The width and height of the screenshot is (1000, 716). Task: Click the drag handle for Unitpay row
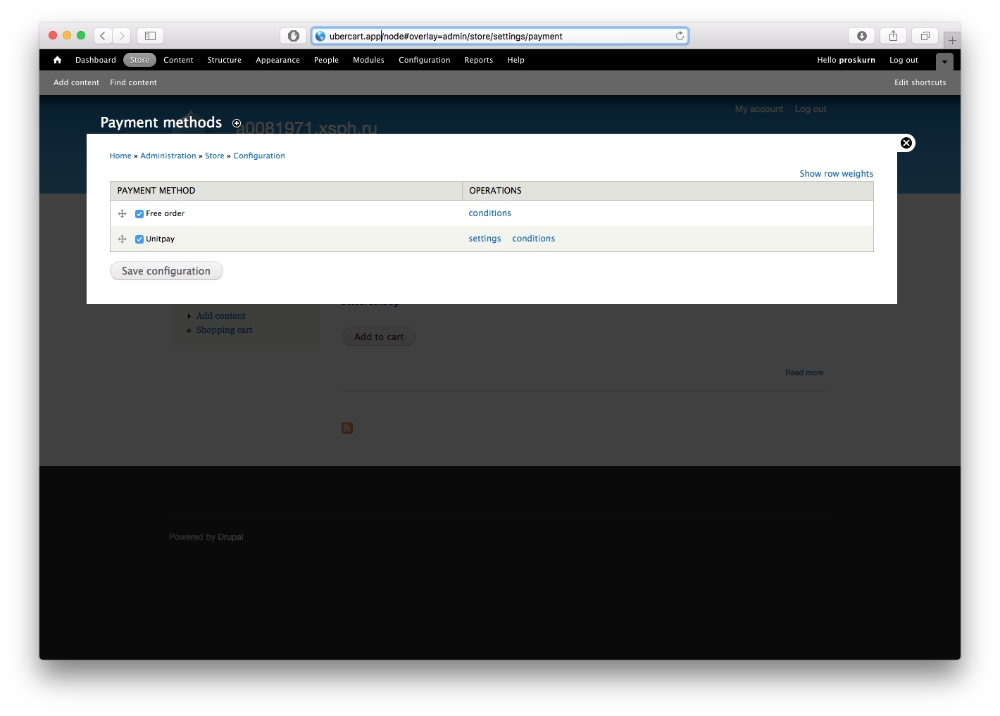click(122, 239)
